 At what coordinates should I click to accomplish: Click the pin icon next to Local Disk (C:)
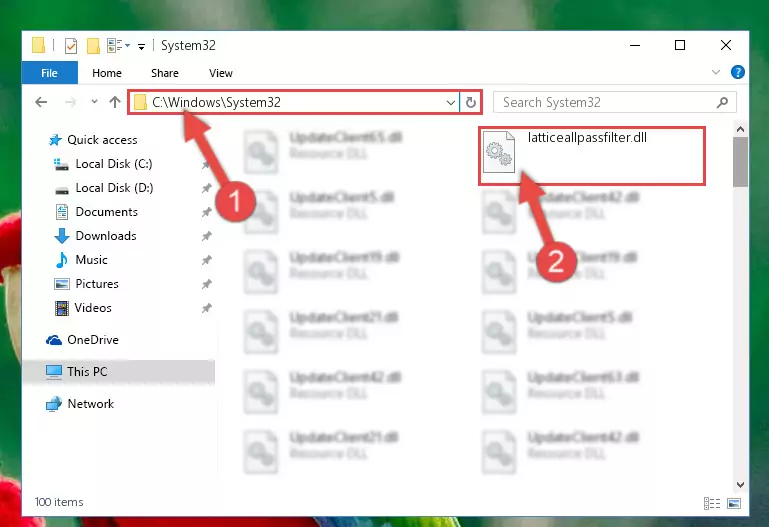tap(206, 164)
